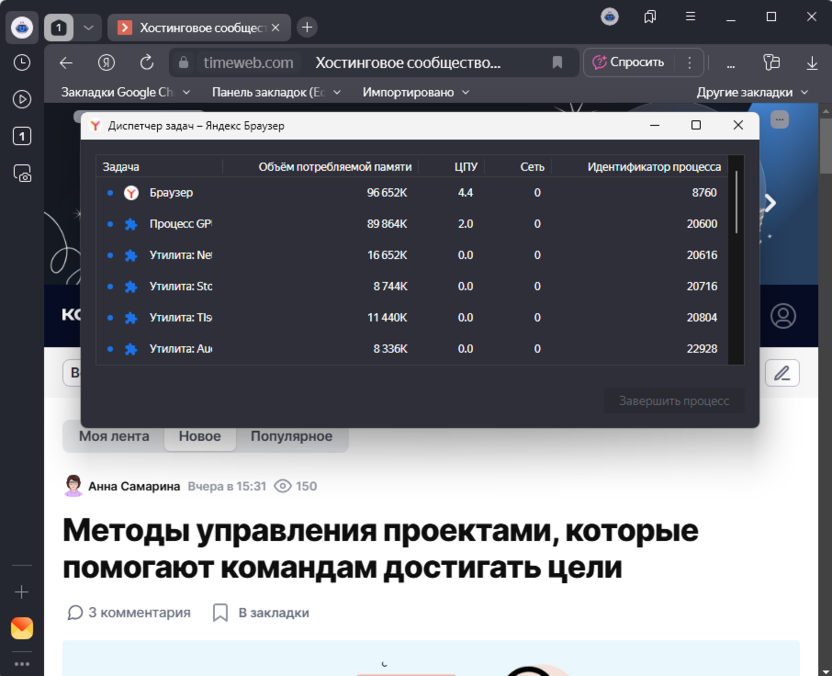Open the Спросить three-dot options

(689, 63)
